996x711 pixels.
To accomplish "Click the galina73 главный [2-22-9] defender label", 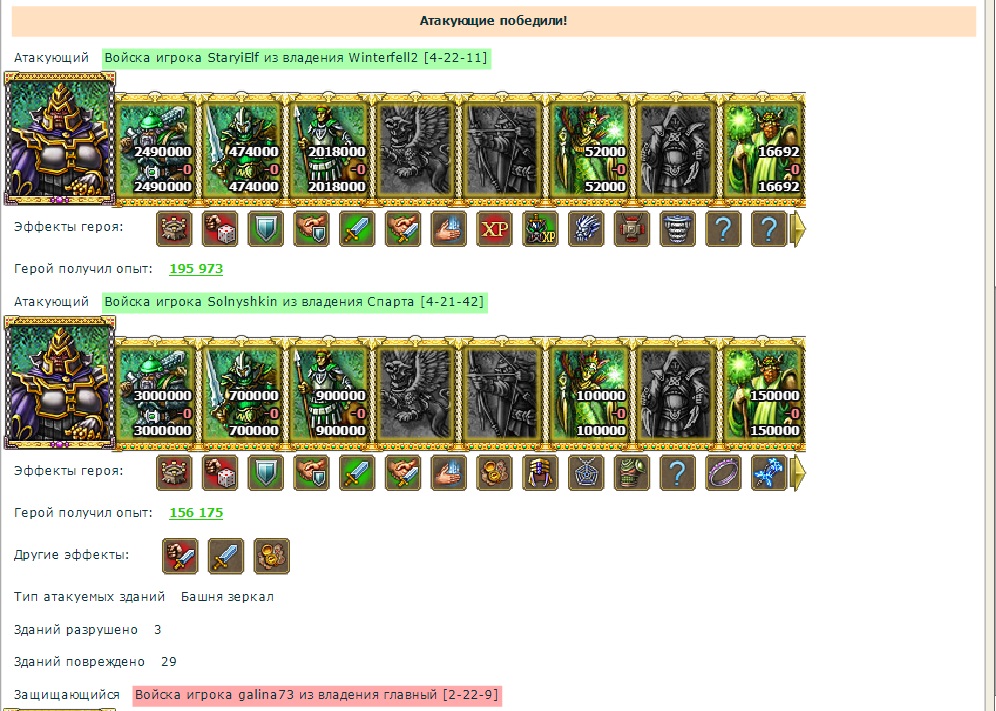I will pos(317,695).
